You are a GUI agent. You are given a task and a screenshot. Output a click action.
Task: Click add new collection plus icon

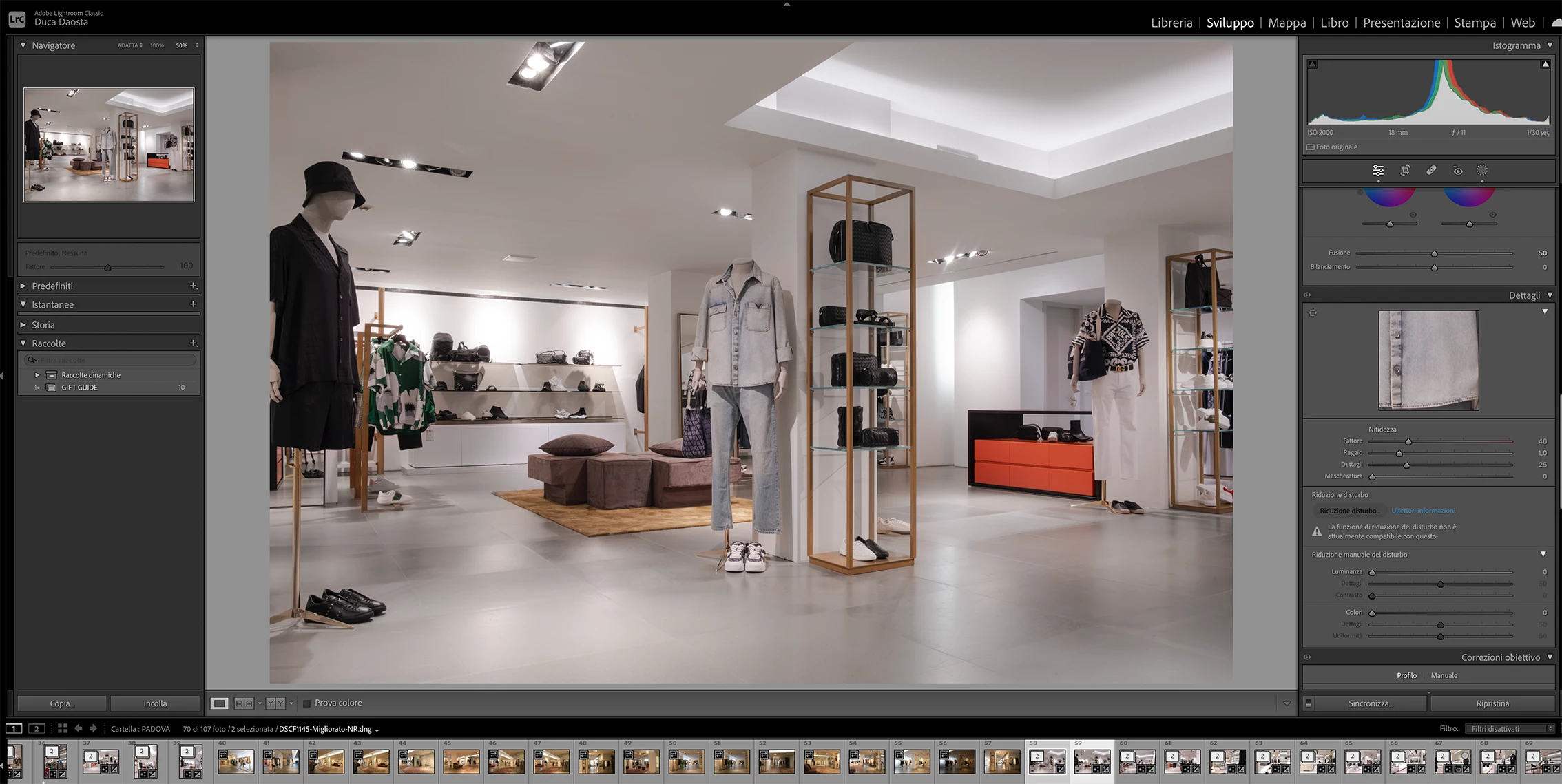click(194, 343)
